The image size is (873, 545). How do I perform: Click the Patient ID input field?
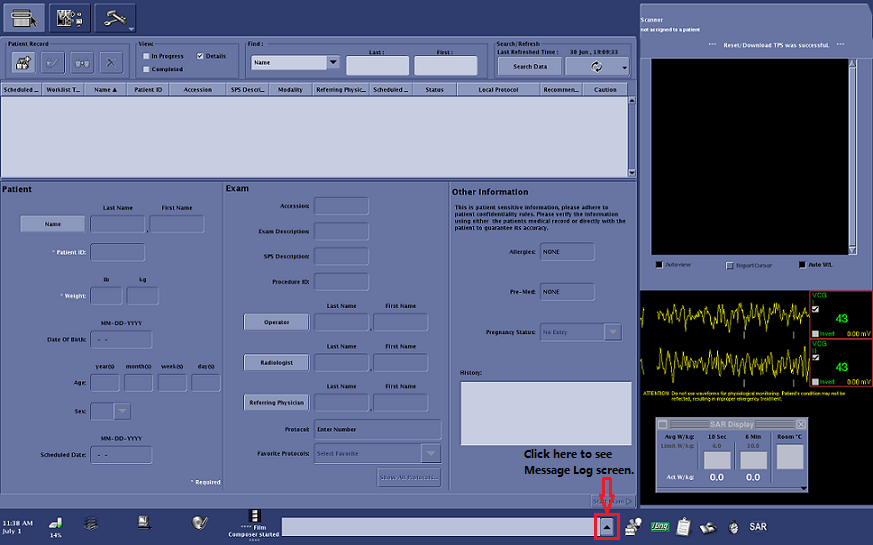pyautogui.click(x=118, y=252)
